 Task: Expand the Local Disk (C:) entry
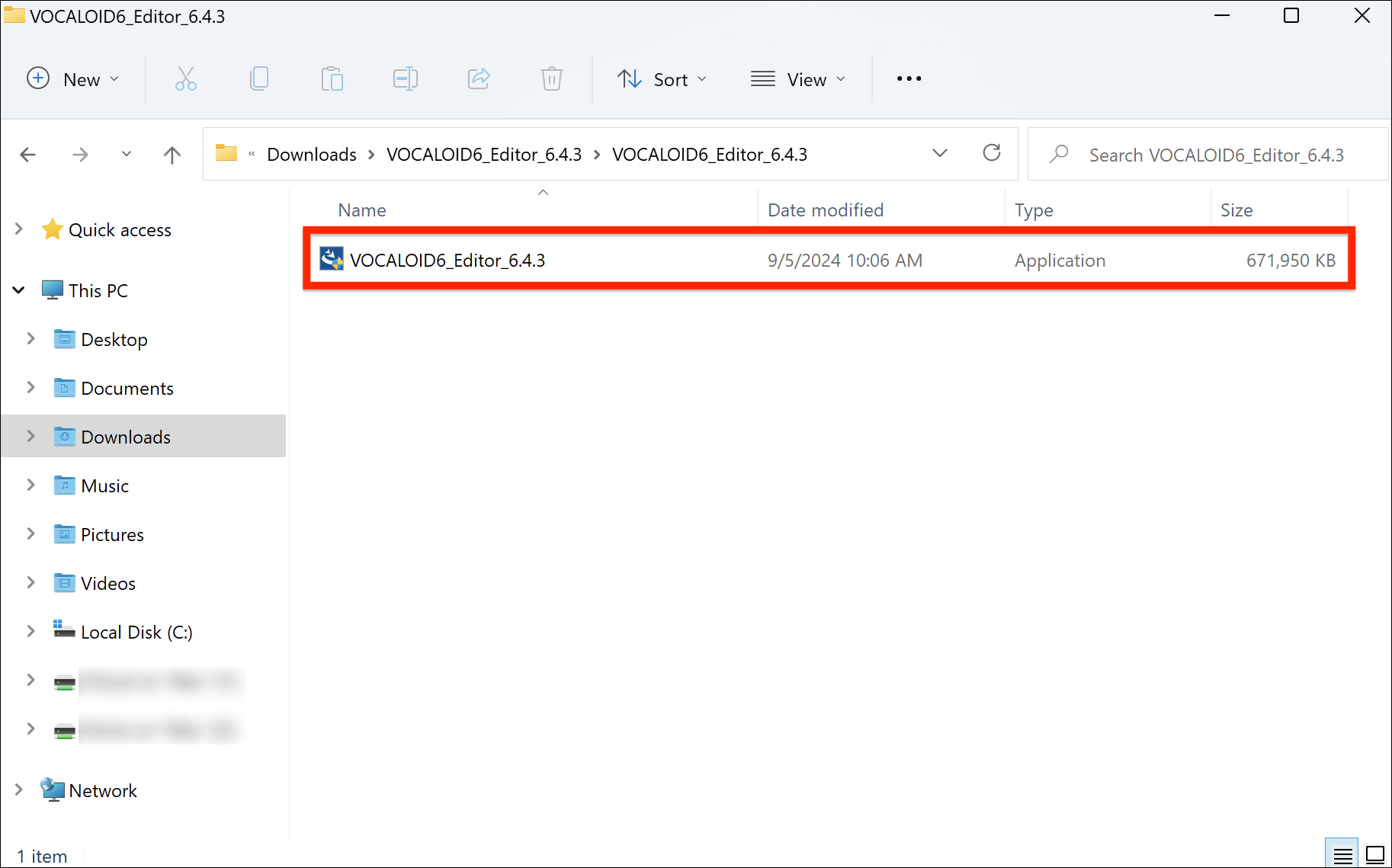click(x=30, y=631)
